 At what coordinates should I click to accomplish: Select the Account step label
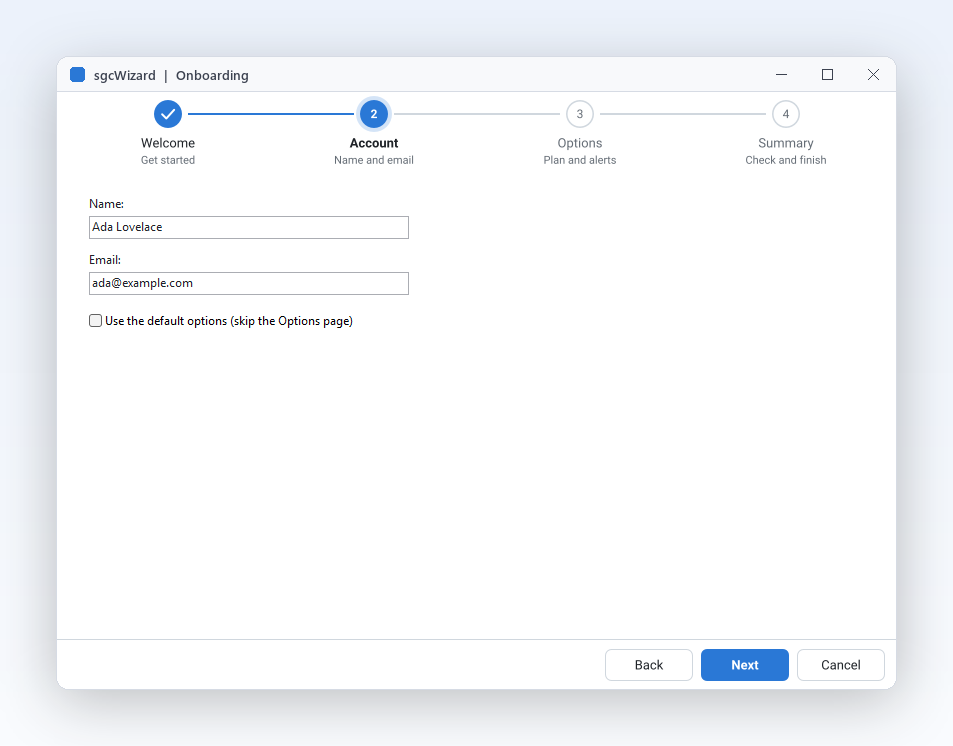(x=374, y=143)
